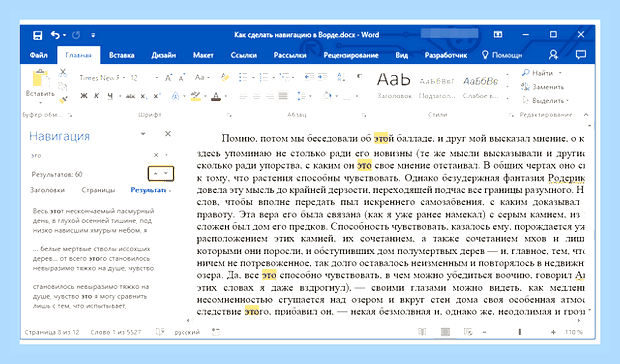Copy selection with the copy icon

click(62, 86)
